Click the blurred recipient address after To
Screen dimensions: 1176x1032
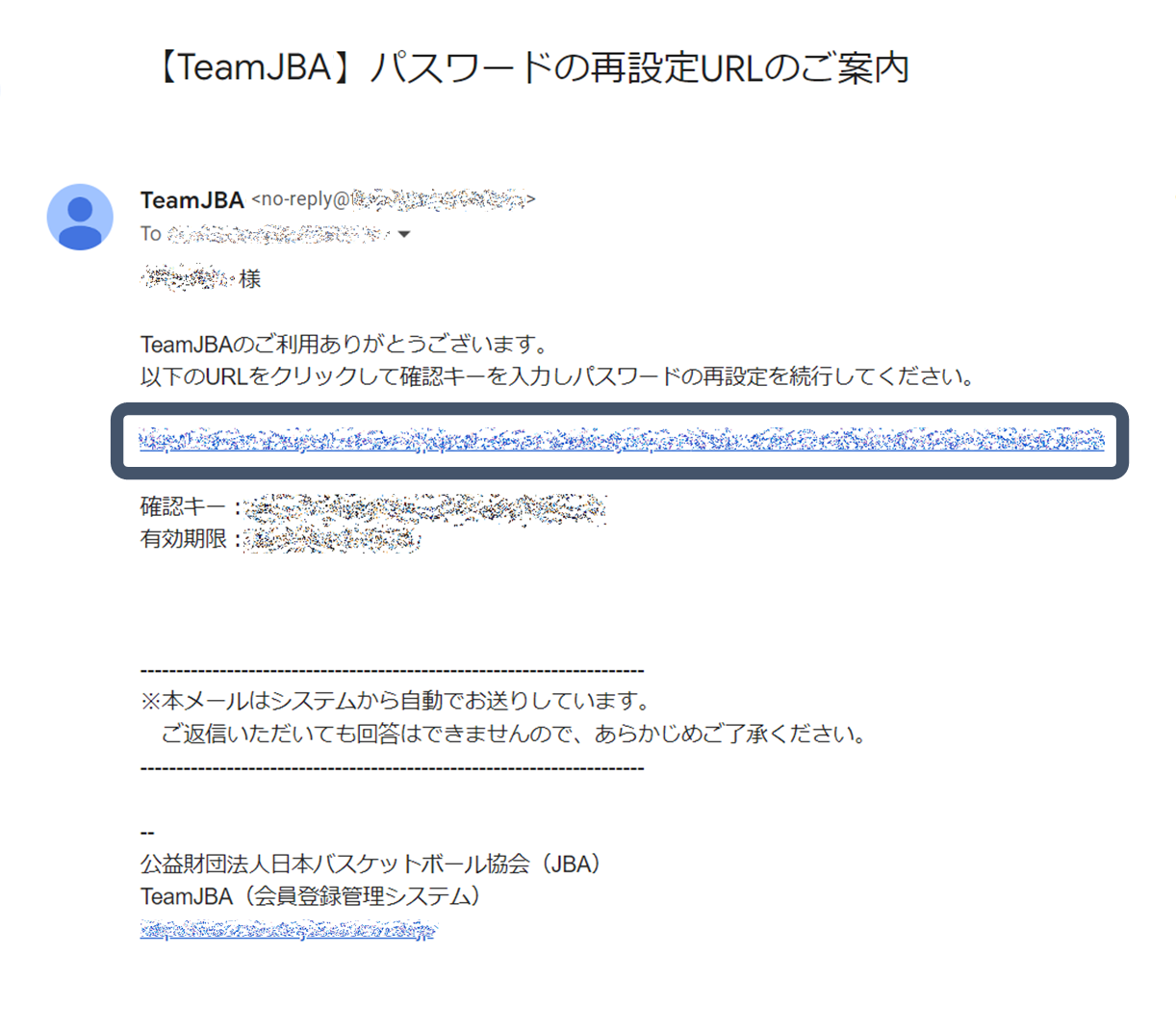click(x=278, y=234)
